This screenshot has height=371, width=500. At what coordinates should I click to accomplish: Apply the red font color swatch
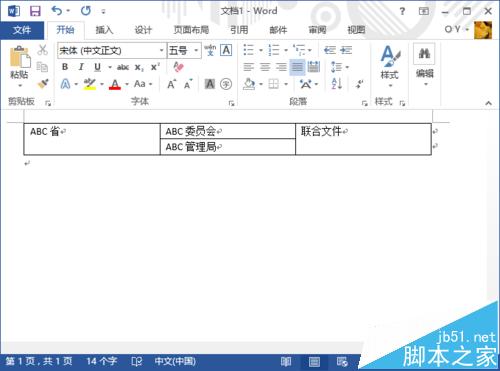point(115,84)
